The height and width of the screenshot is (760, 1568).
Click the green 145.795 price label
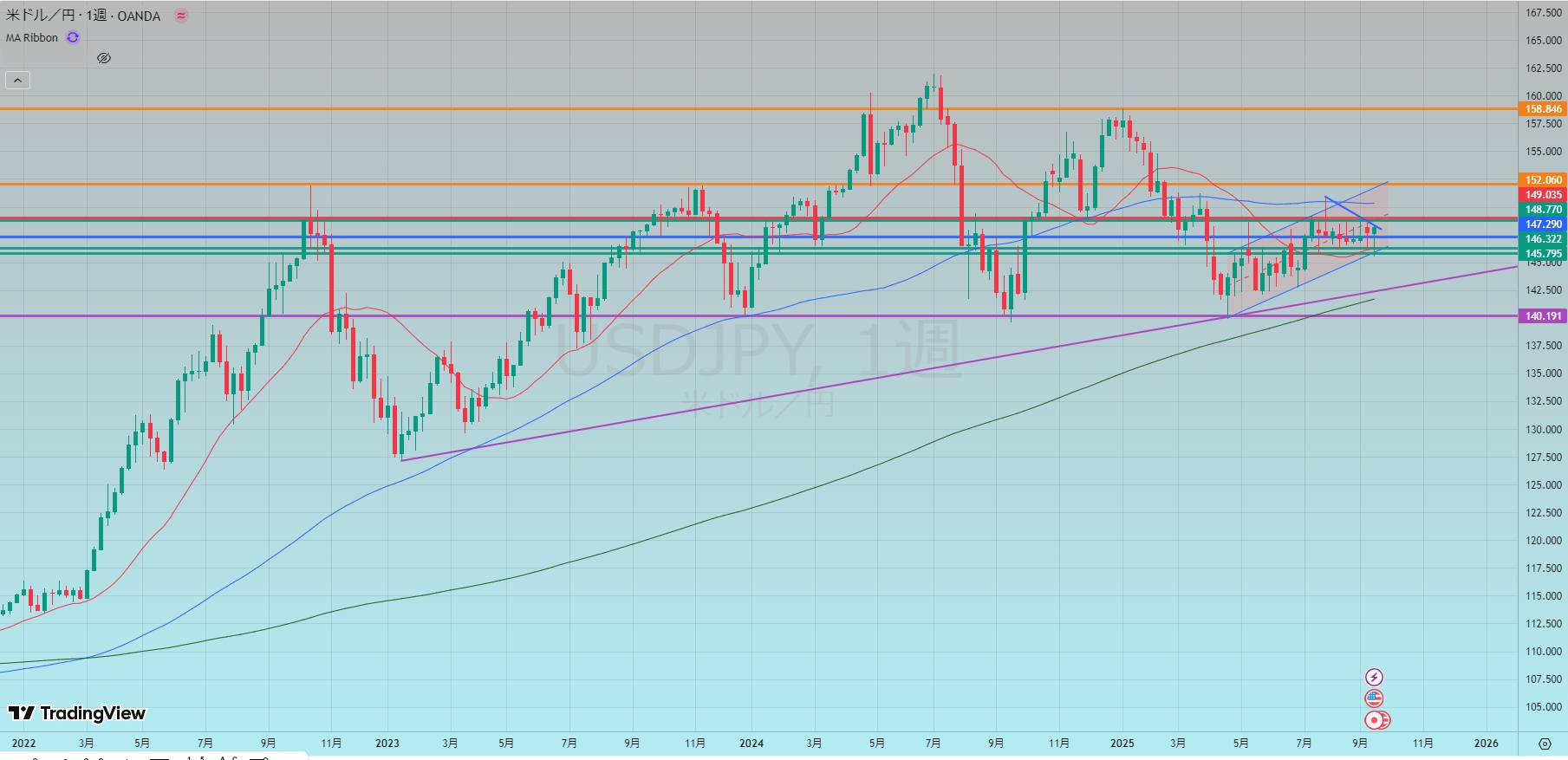click(x=1543, y=254)
